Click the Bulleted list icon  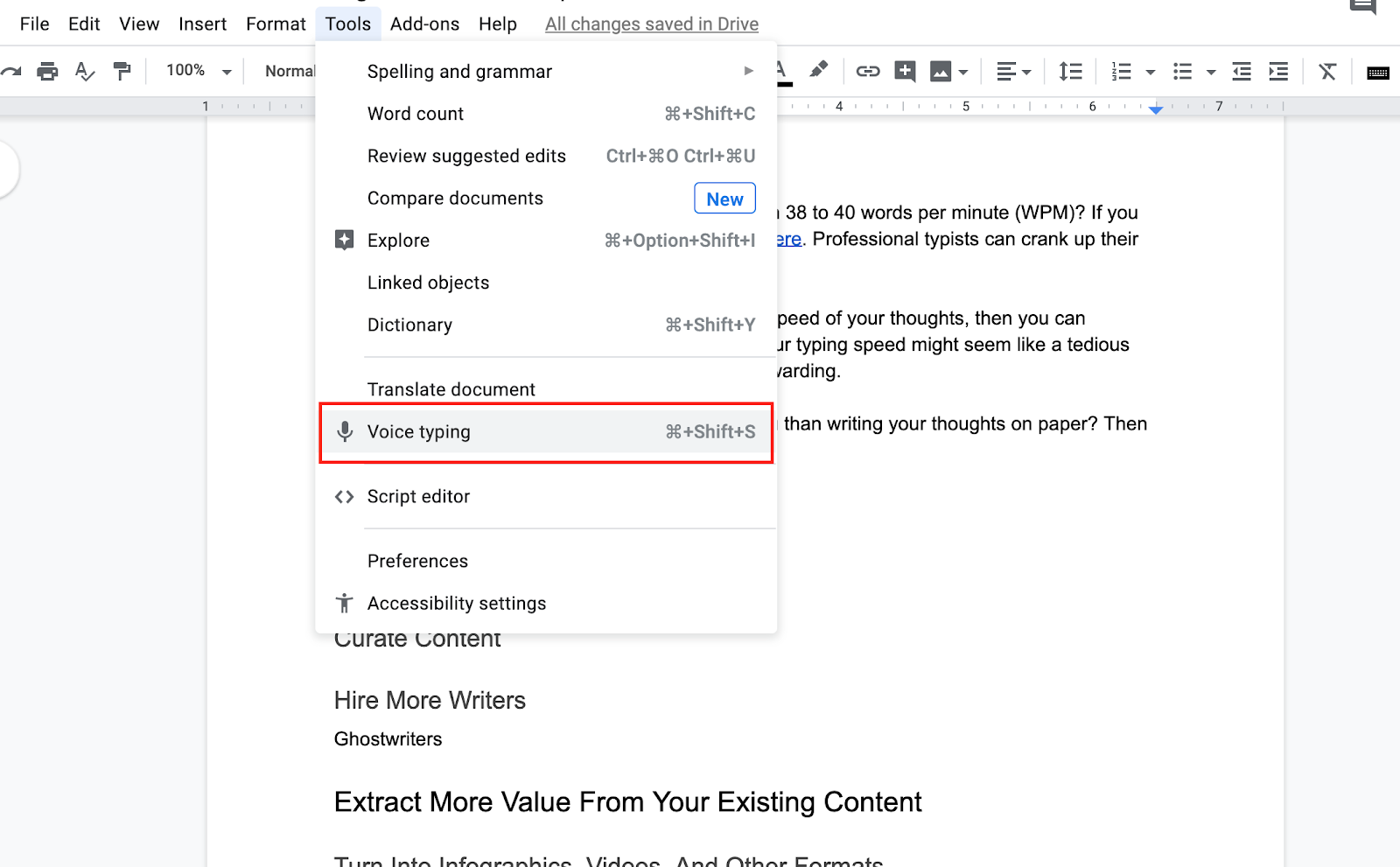[x=1182, y=71]
